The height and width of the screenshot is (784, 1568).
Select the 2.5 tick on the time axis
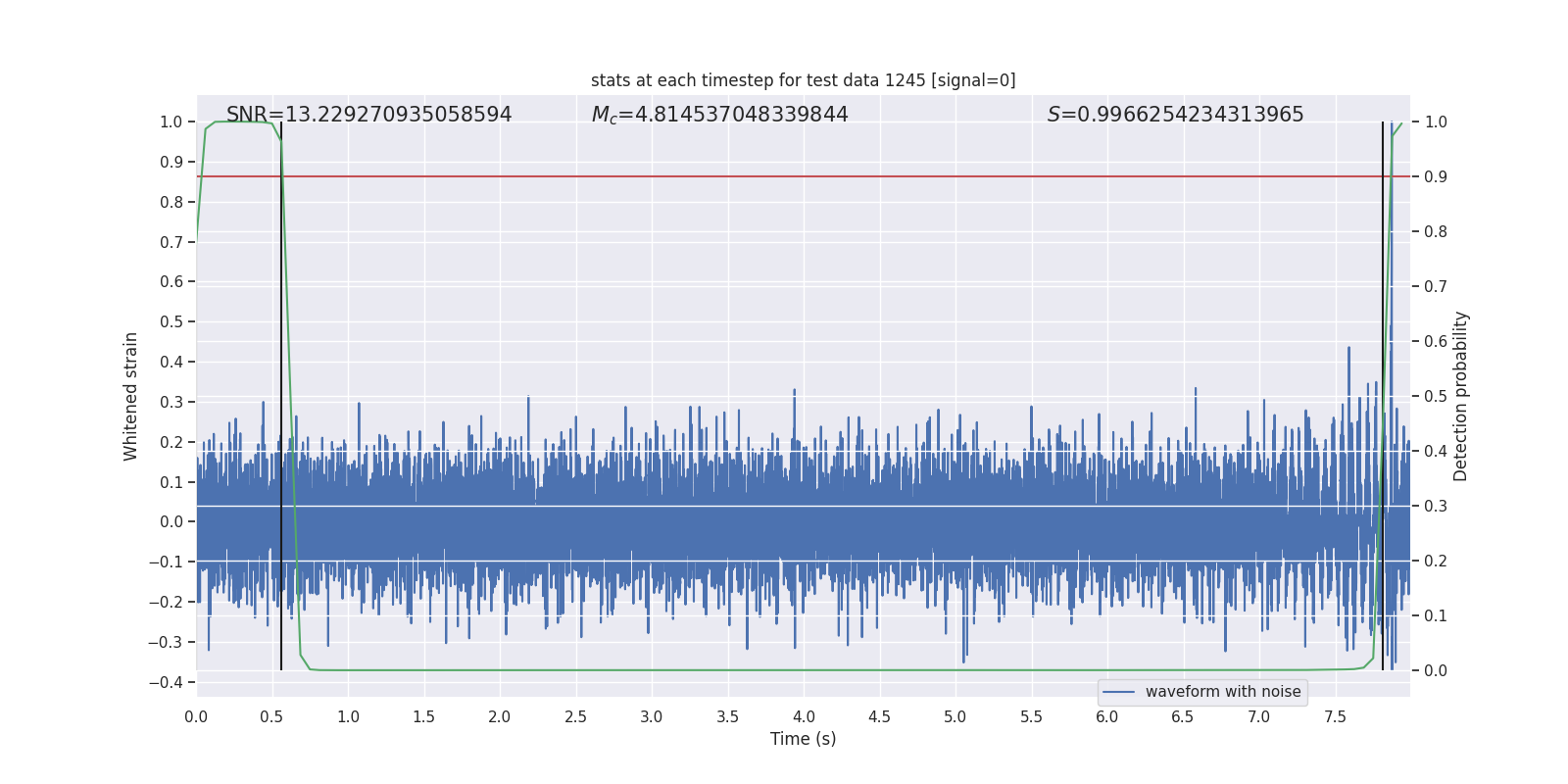[x=575, y=716]
